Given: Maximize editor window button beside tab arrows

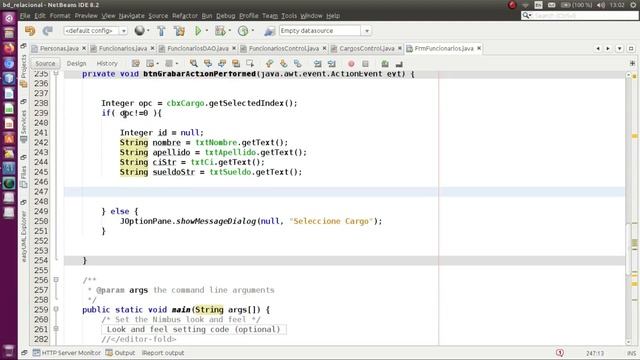Looking at the screenshot, I should point(631,49).
